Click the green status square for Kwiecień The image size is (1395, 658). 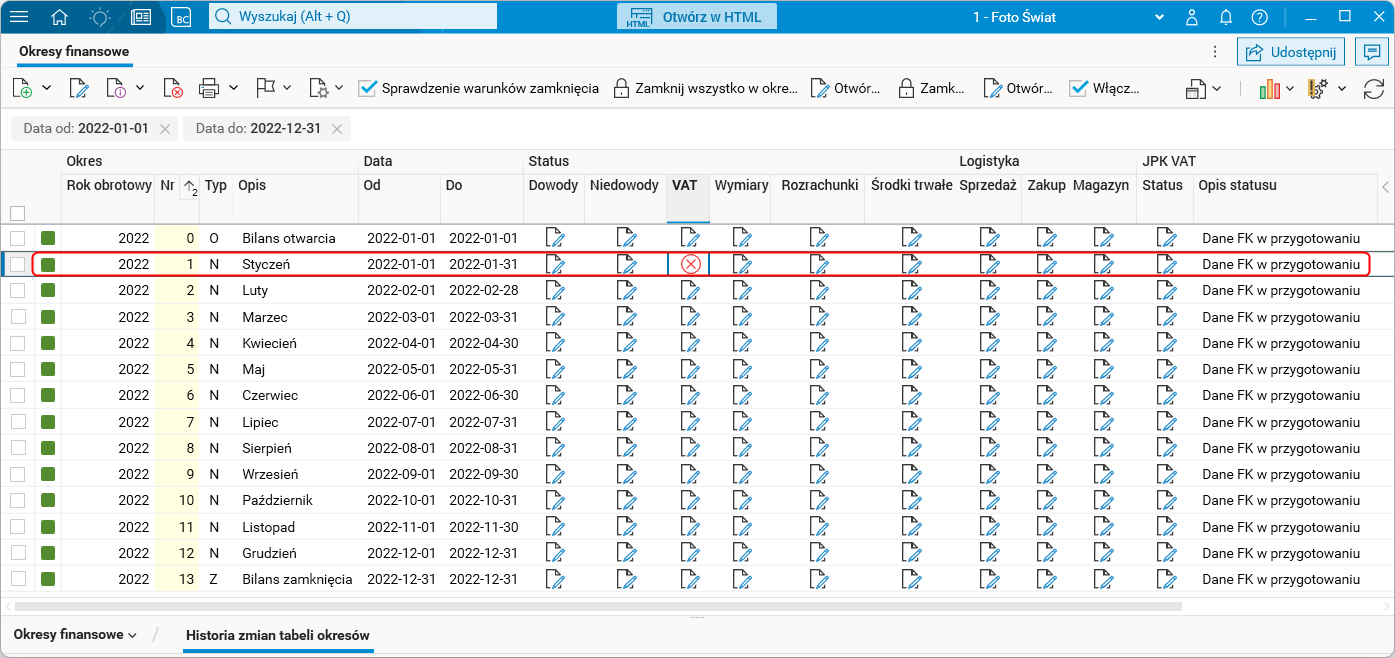coord(48,343)
